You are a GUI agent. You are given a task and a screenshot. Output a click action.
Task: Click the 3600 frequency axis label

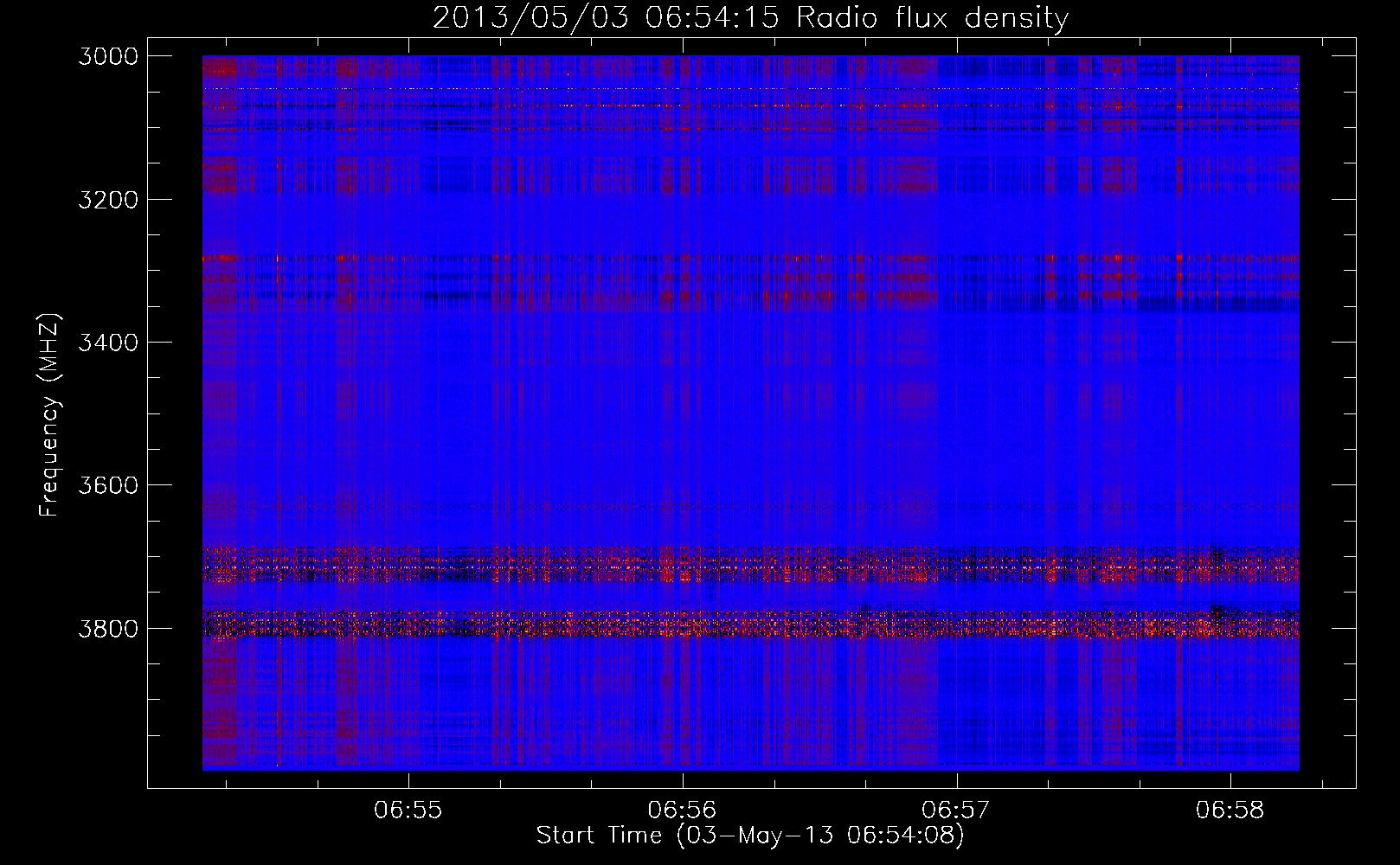point(108,485)
